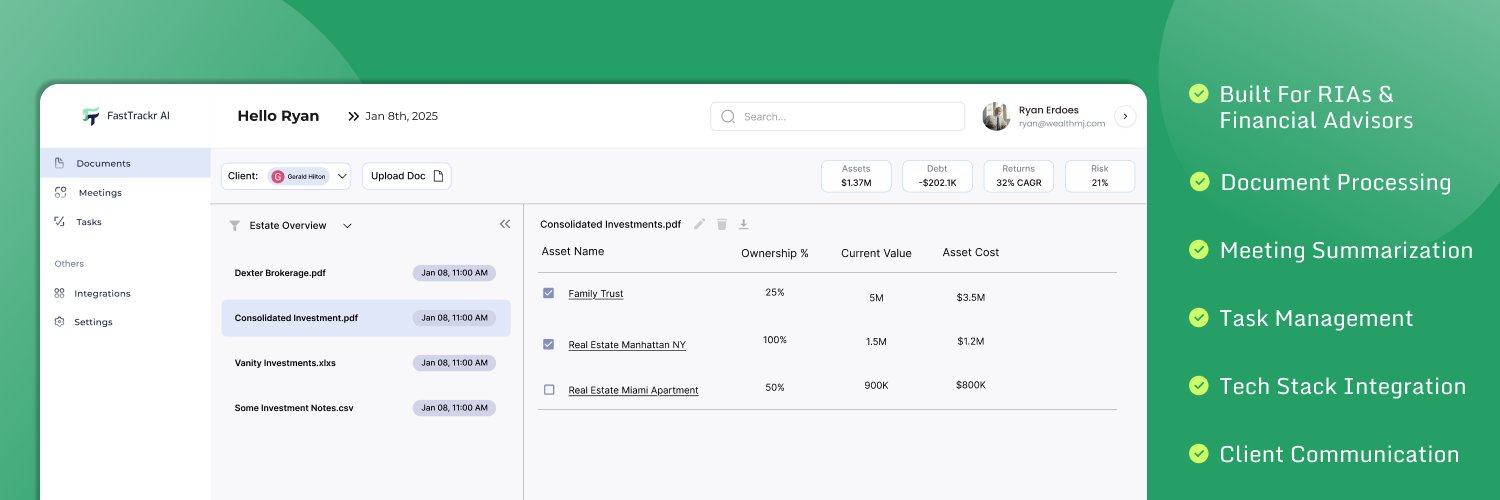Open the chevron button next to Ryan Erdoes
The height and width of the screenshot is (500, 1500).
pos(1125,117)
